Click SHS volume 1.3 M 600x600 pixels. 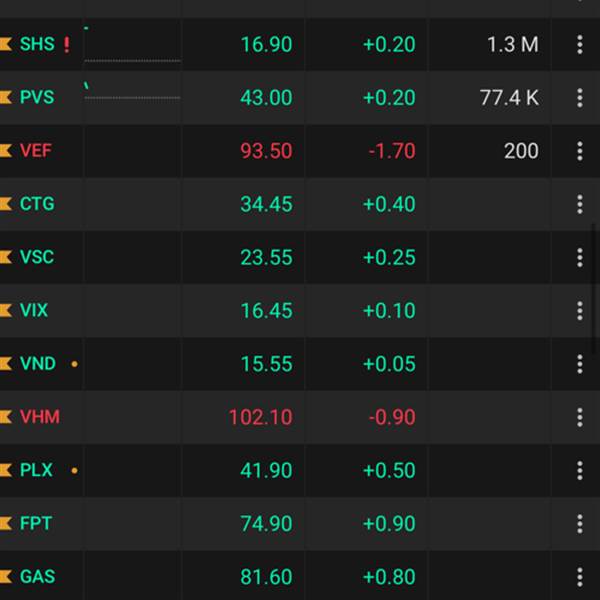(x=512, y=44)
